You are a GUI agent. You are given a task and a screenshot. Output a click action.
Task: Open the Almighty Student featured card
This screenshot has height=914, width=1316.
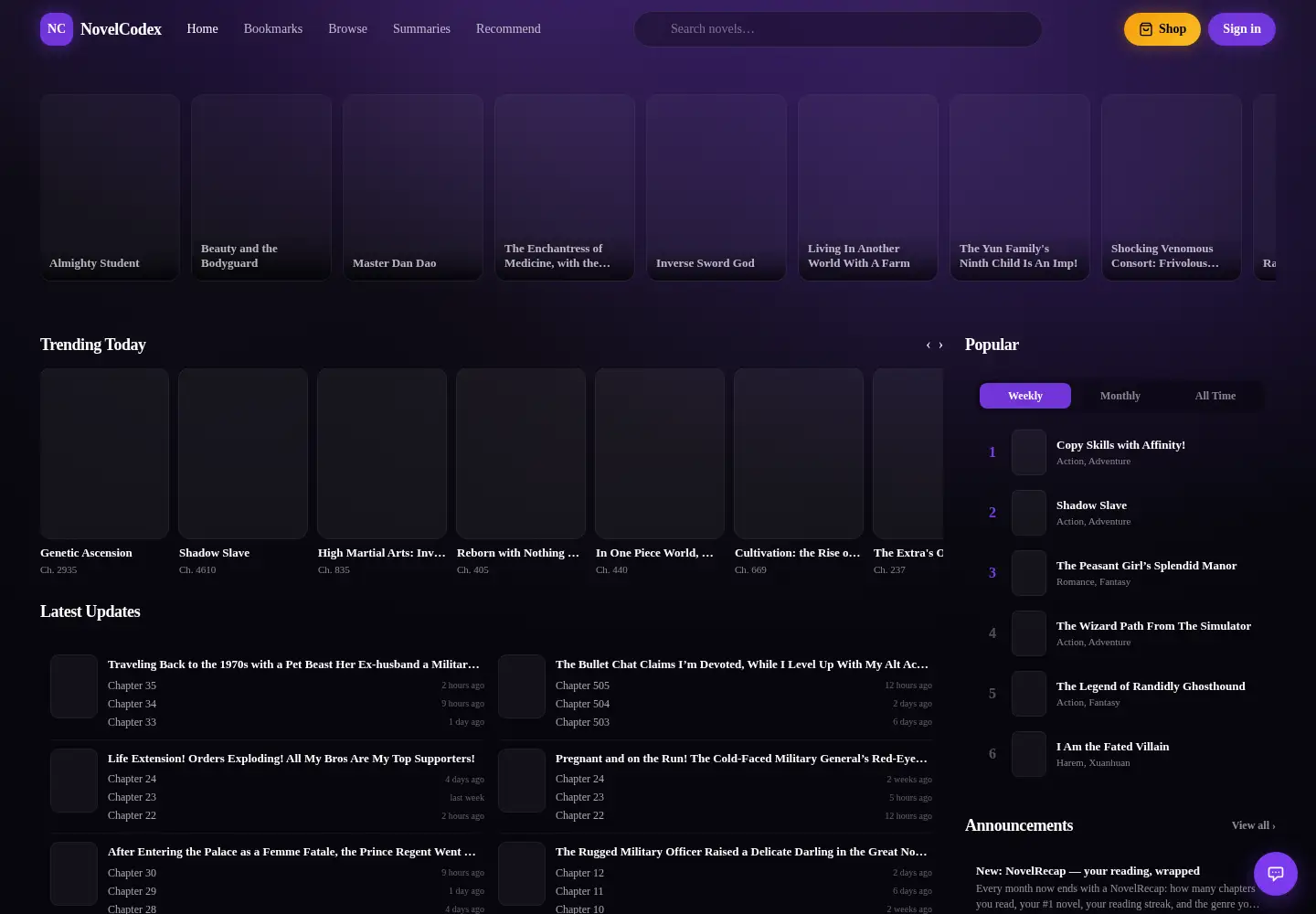[x=110, y=187]
